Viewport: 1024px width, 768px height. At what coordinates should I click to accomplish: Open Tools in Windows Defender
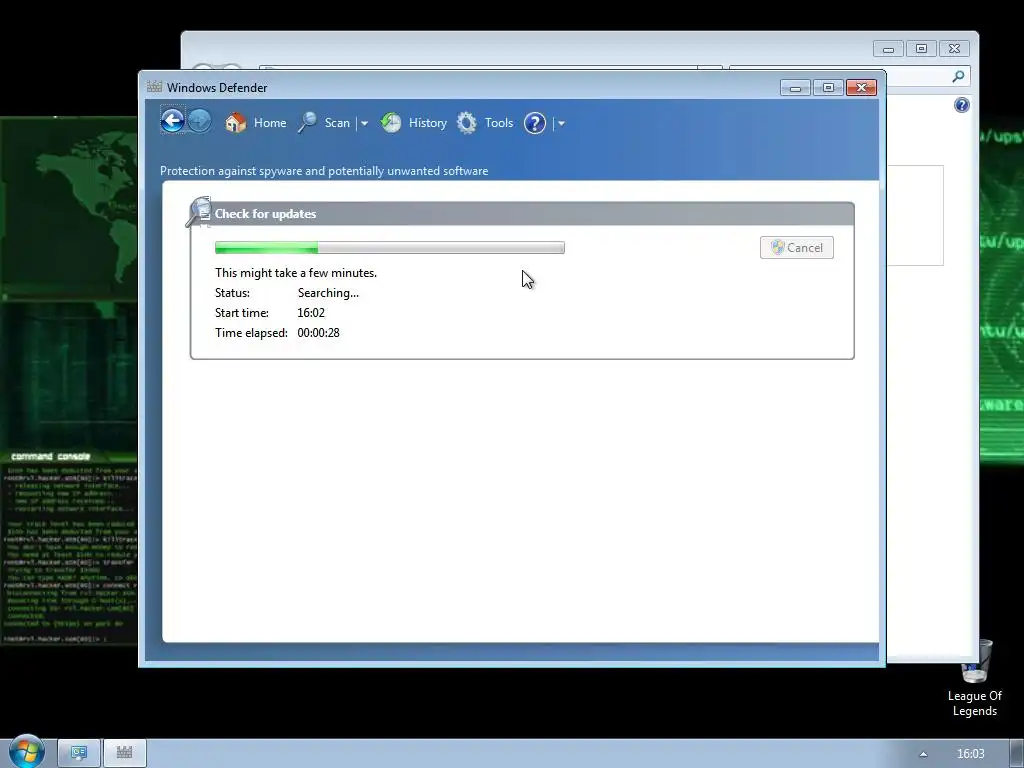pos(498,123)
